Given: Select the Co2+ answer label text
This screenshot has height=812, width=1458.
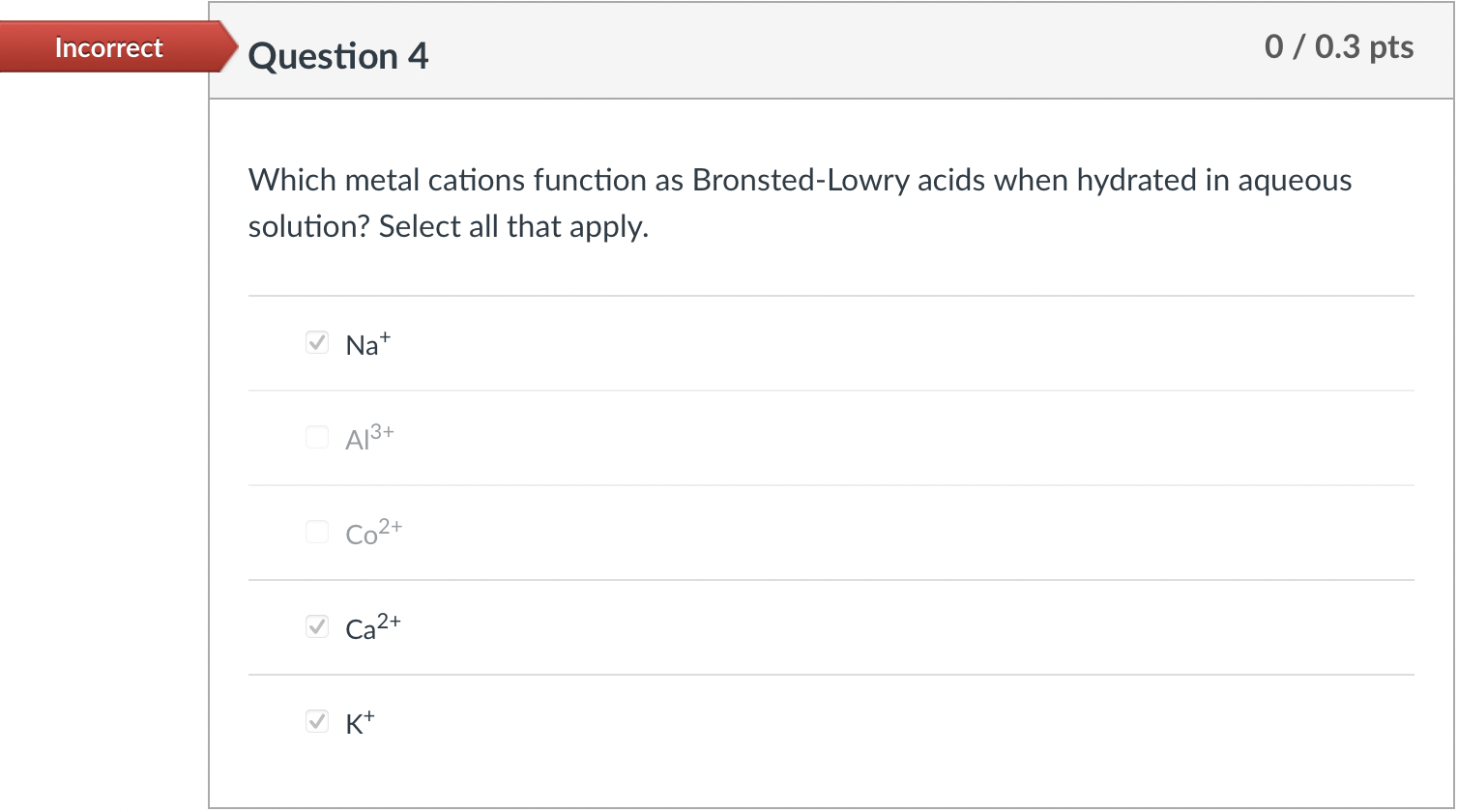Looking at the screenshot, I should pyautogui.click(x=372, y=533).
